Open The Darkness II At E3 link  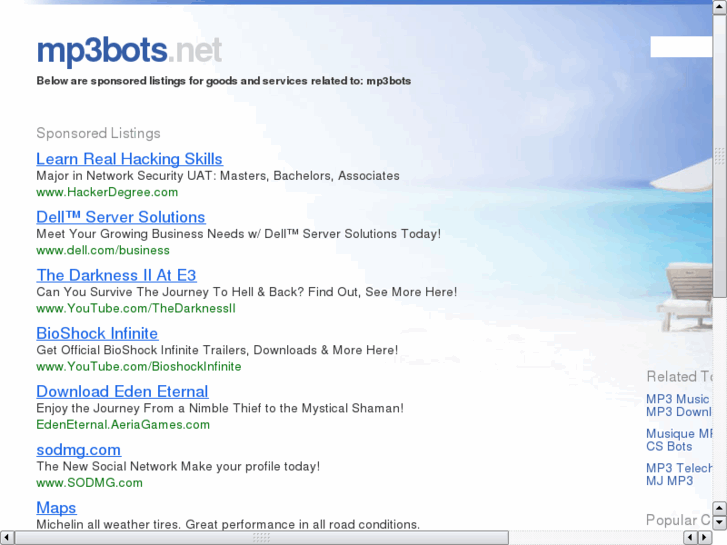[116, 275]
